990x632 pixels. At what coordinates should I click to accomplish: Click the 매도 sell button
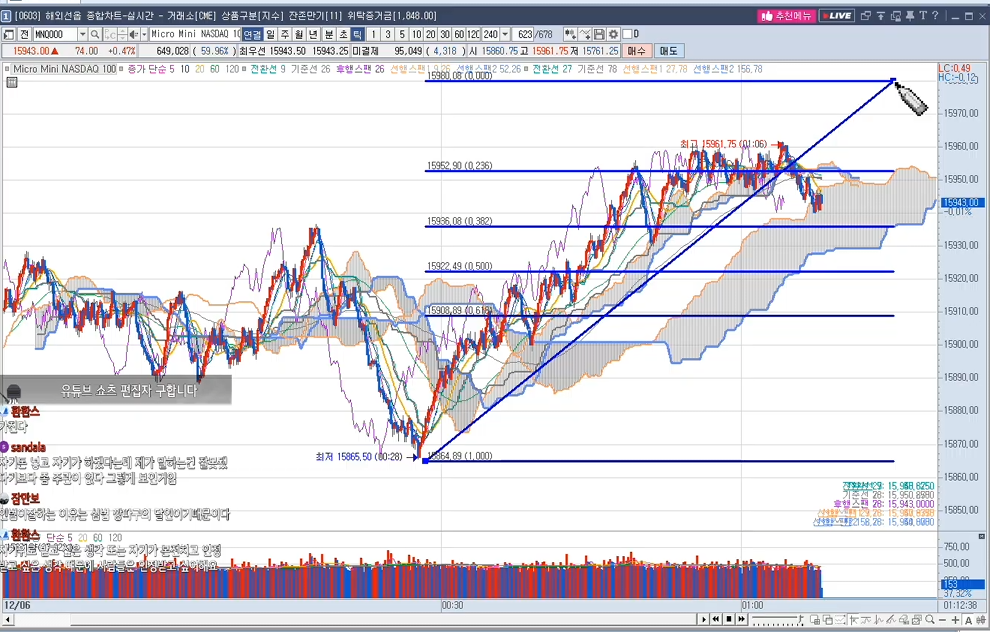coord(668,51)
